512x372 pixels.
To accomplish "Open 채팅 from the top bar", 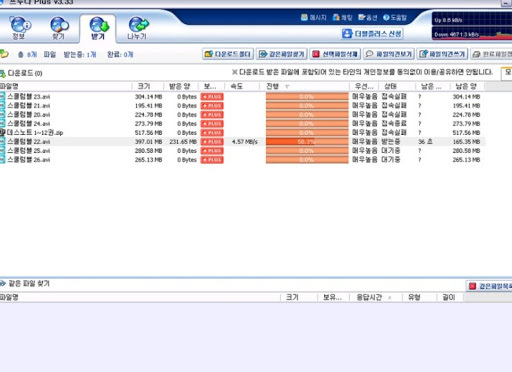I will pyautogui.click(x=342, y=17).
